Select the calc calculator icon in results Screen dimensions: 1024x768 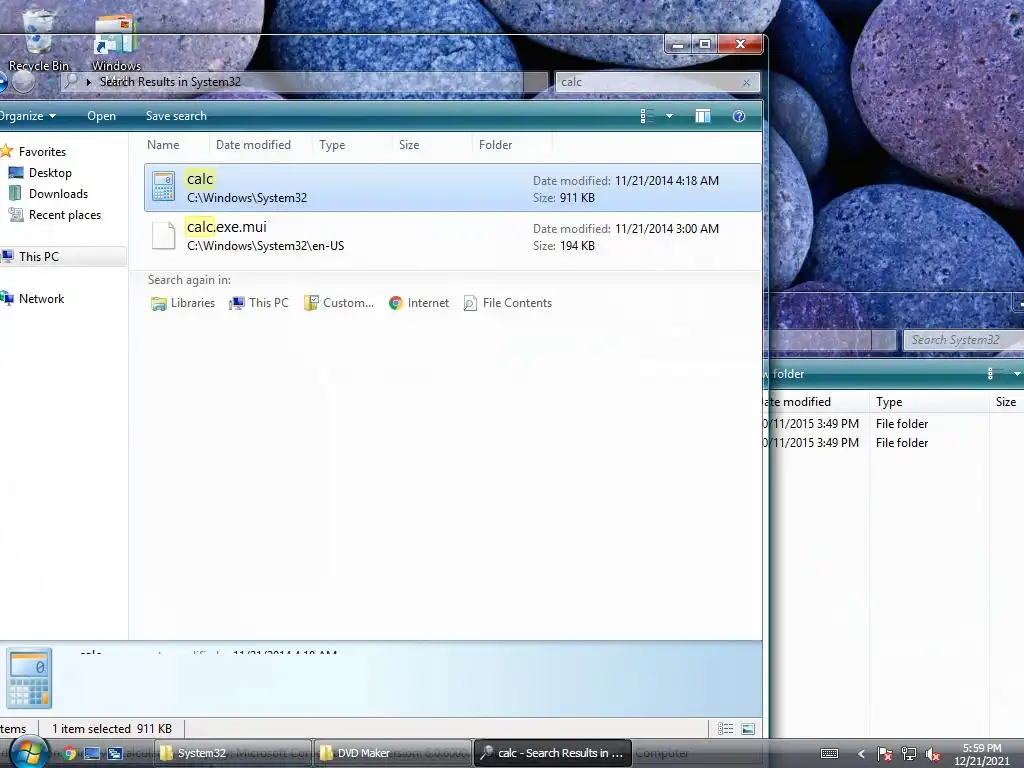tap(163, 187)
